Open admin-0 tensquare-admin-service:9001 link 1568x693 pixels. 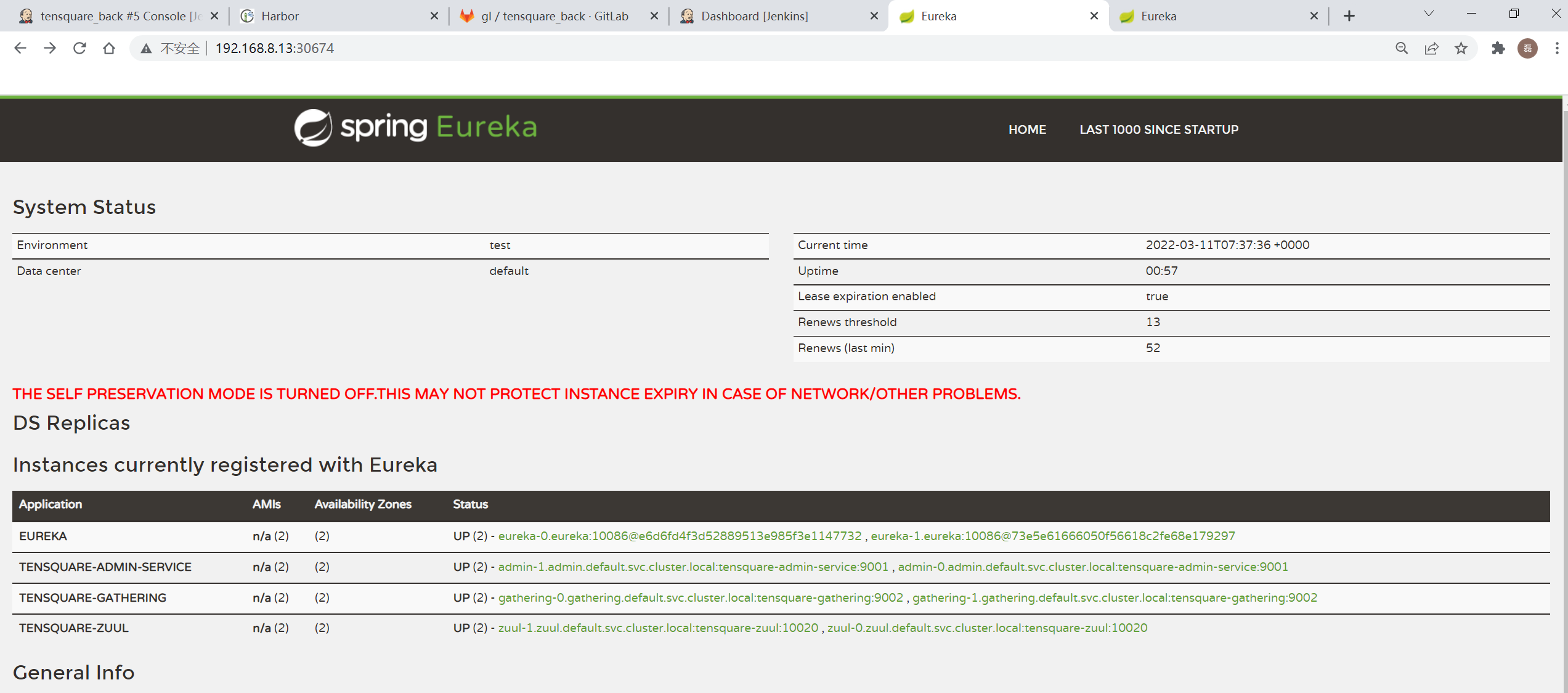click(1093, 567)
